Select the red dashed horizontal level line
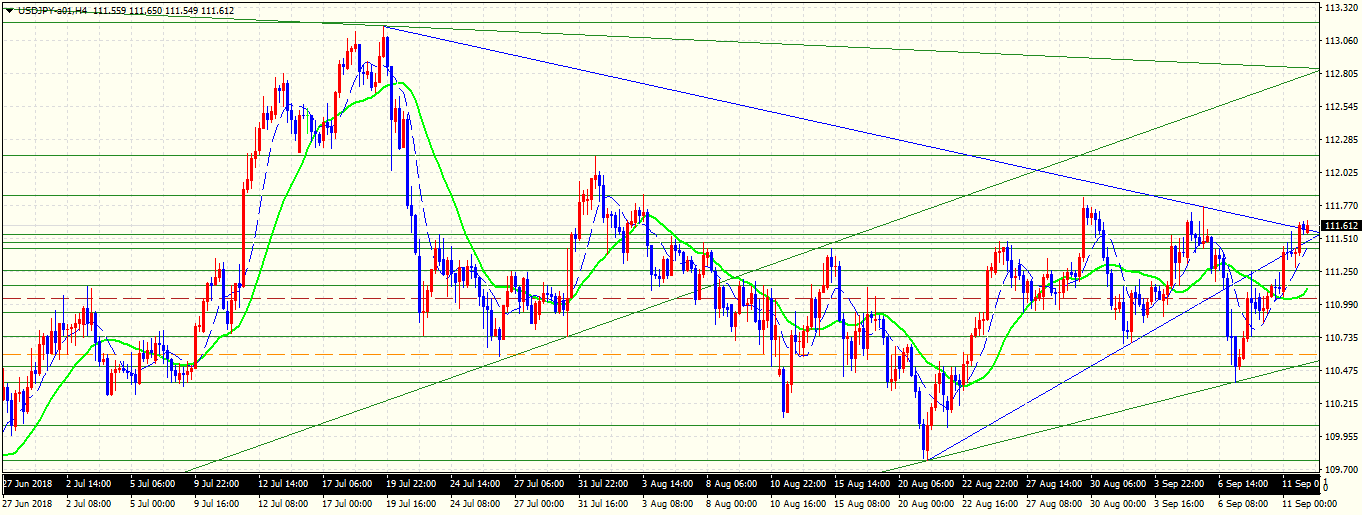1362x515 pixels. click(660, 298)
